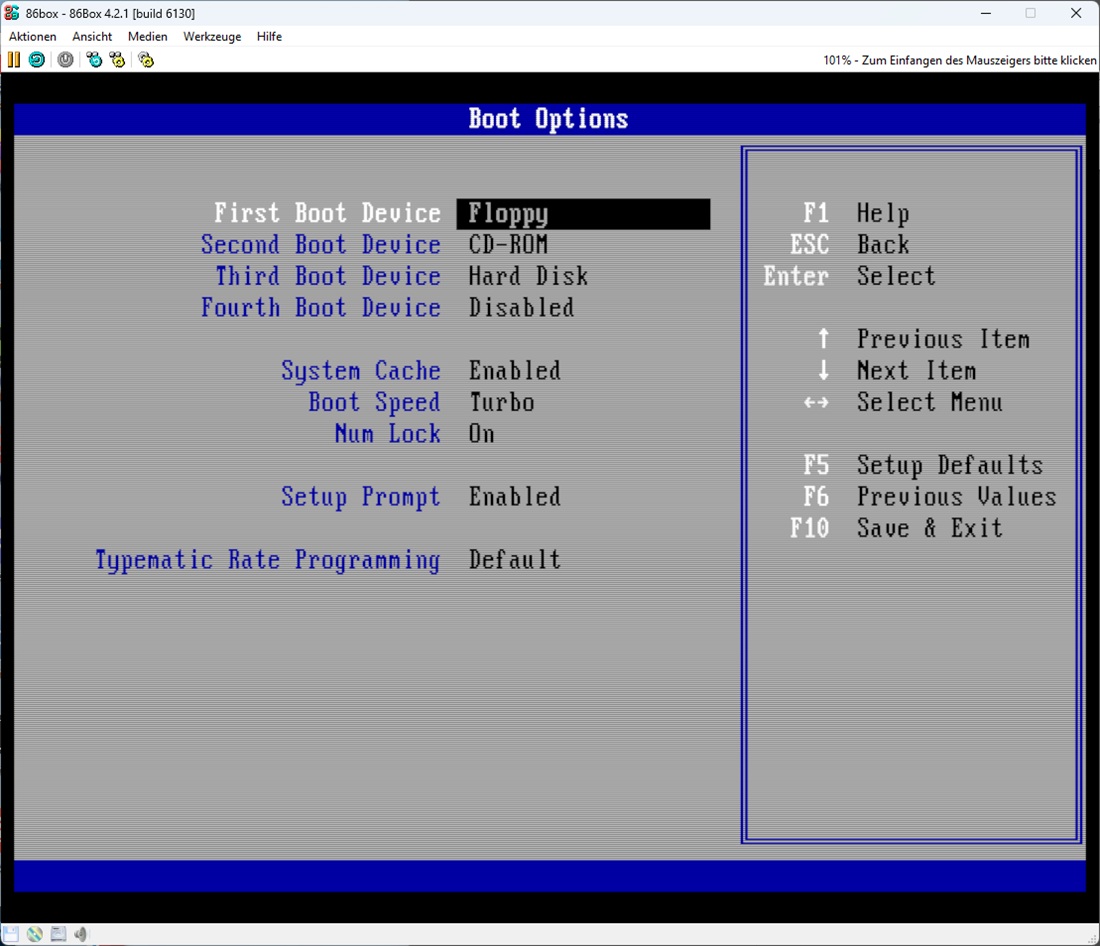Select the Boot Speed Turbo value
The height and width of the screenshot is (946, 1100).
[501, 403]
